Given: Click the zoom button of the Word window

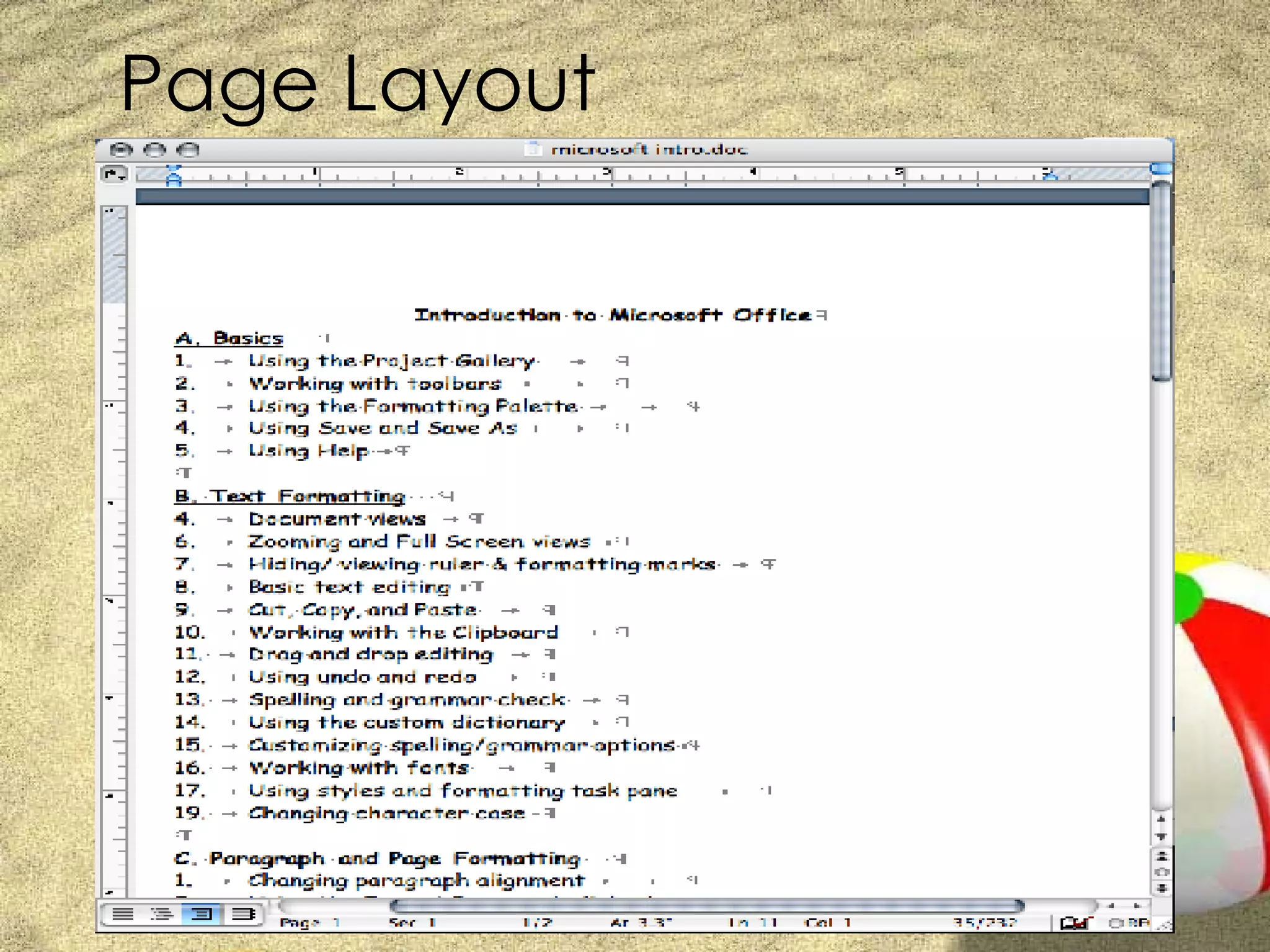Looking at the screenshot, I should pyautogui.click(x=188, y=150).
